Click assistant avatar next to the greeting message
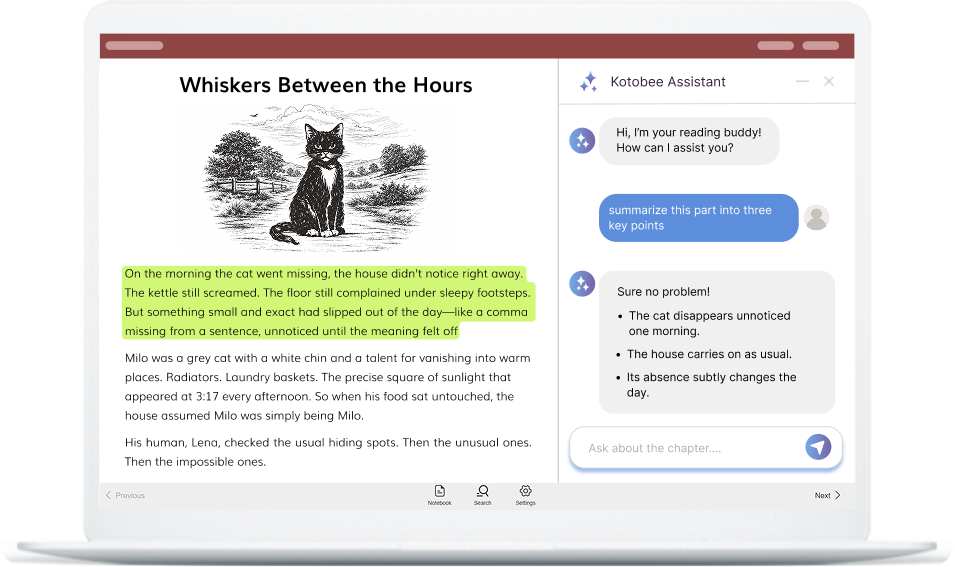The width and height of the screenshot is (955, 567). [x=581, y=141]
